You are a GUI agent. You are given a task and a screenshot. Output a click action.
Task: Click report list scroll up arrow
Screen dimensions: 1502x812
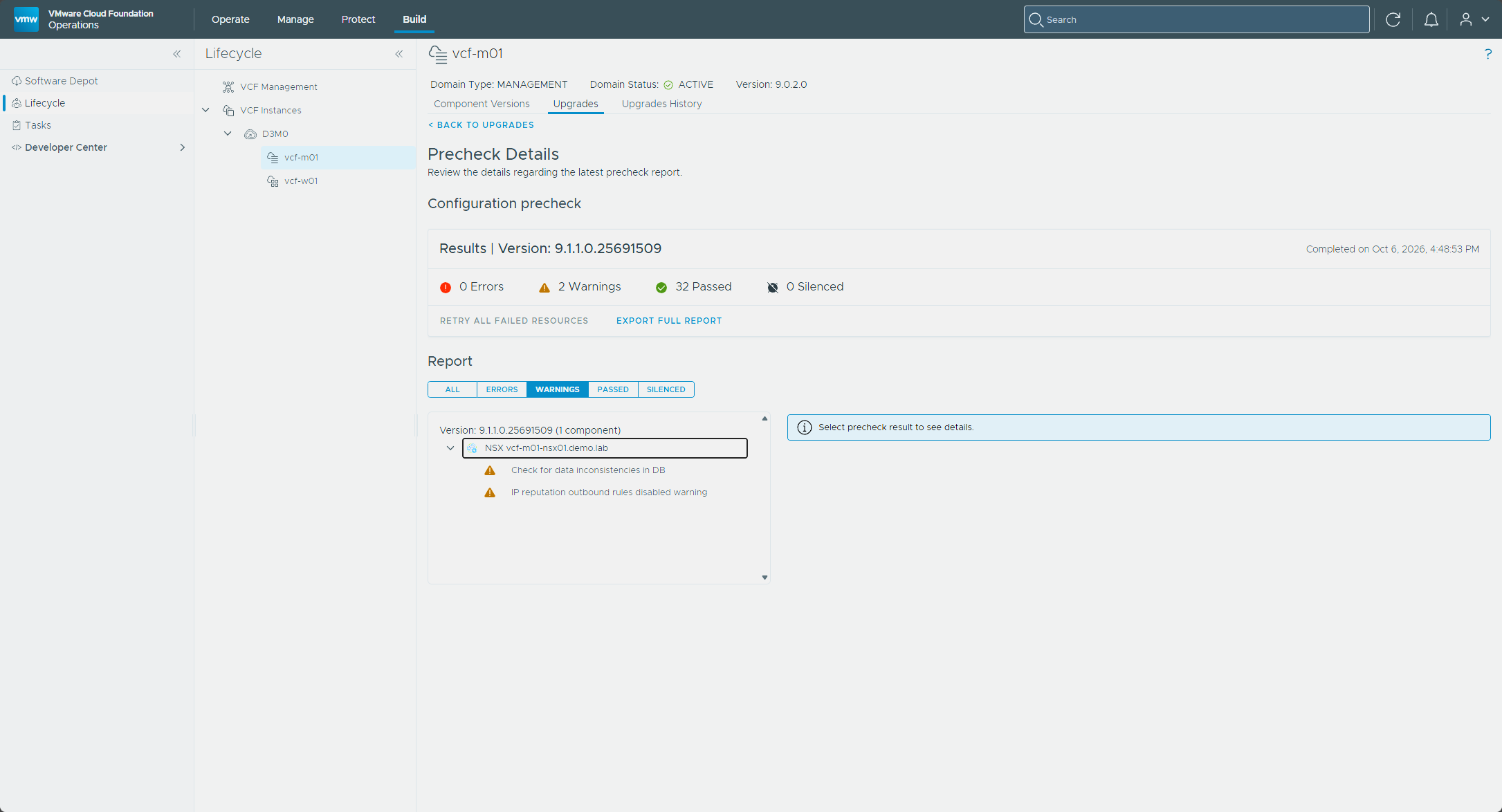[764, 418]
